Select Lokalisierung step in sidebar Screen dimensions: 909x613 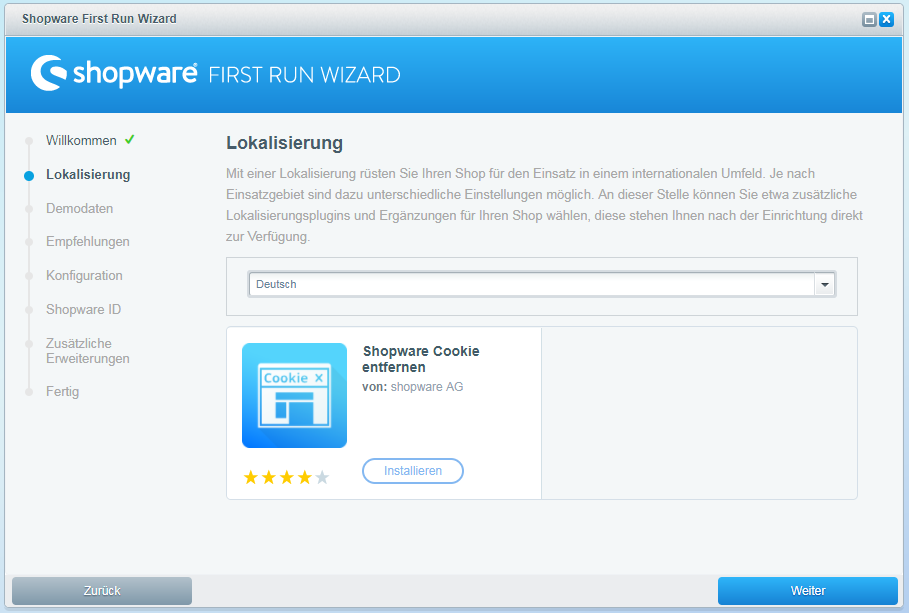88,175
